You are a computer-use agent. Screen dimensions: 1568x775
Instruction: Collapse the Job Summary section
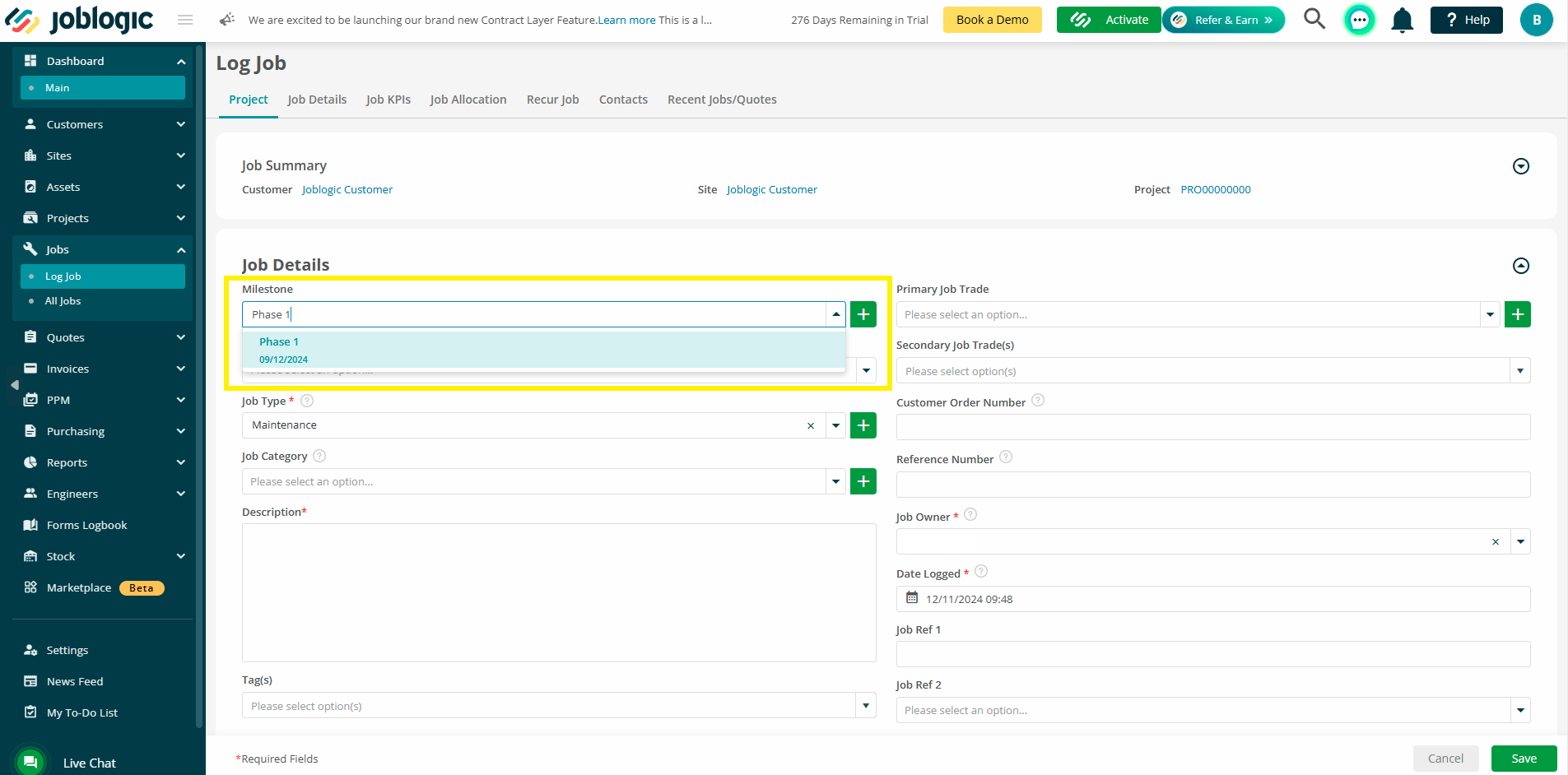tap(1521, 166)
